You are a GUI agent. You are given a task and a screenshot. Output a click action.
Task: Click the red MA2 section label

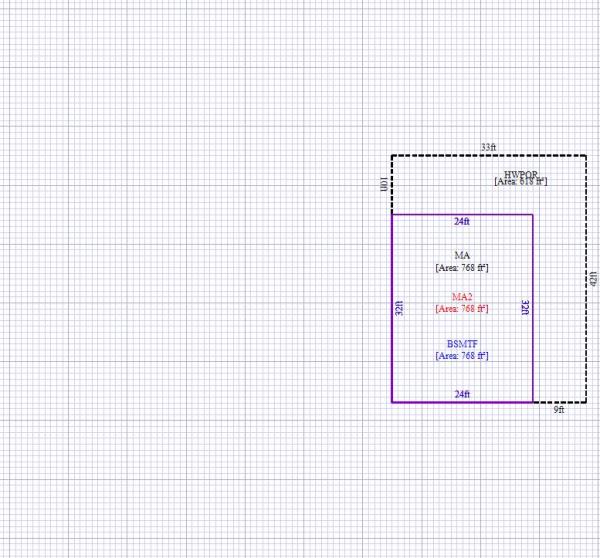pos(462,297)
